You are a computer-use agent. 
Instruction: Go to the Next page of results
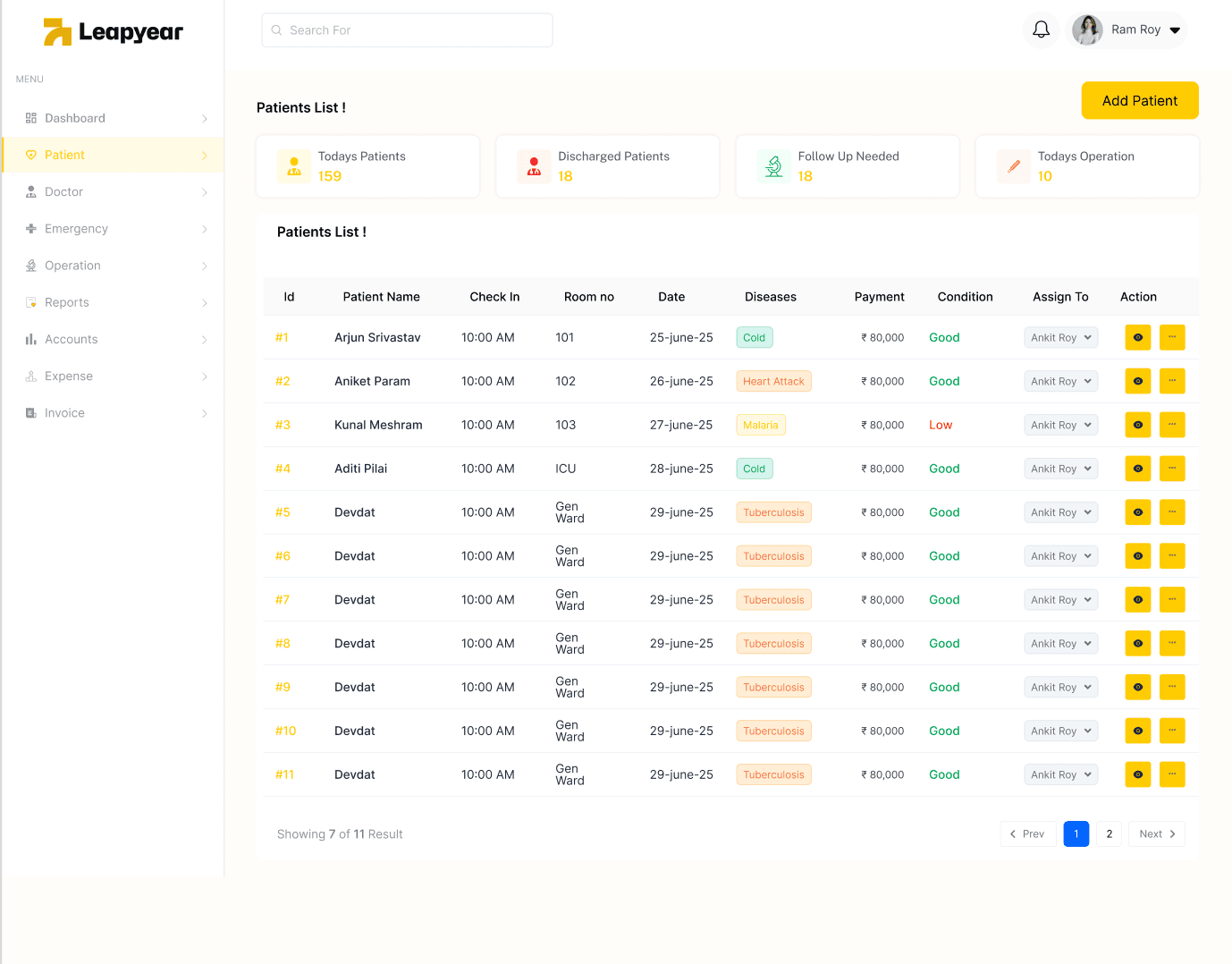[1156, 833]
